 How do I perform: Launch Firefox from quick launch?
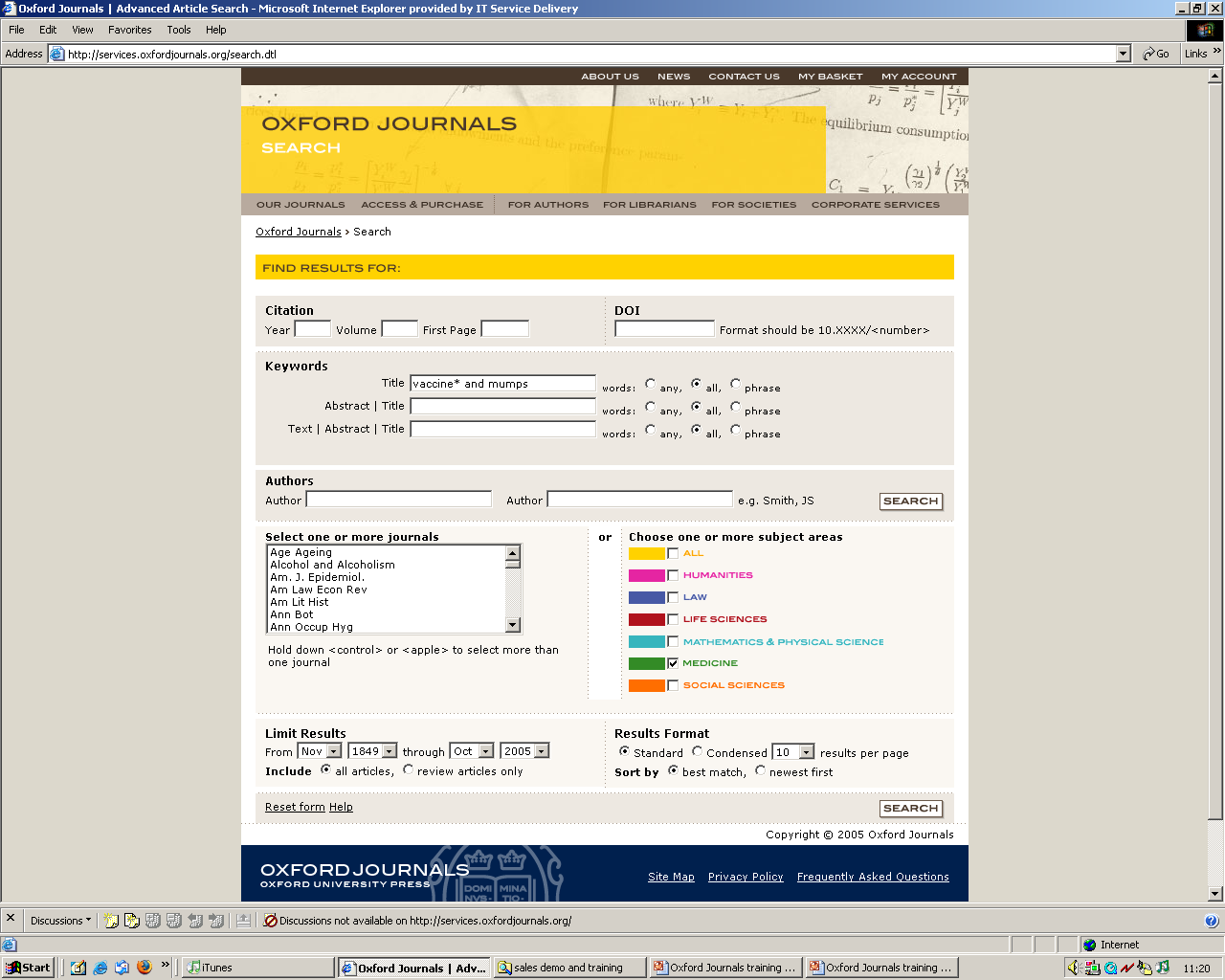point(145,968)
